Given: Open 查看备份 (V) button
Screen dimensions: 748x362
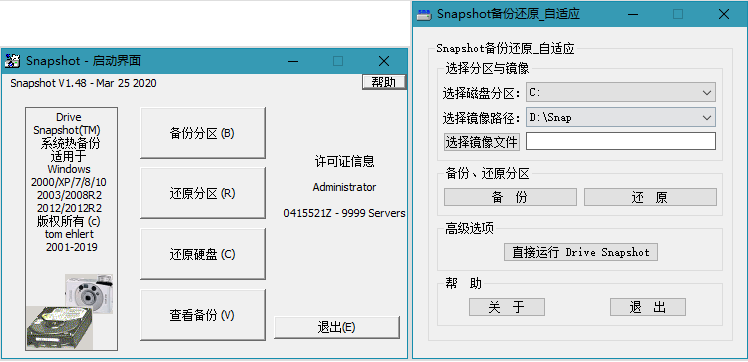Looking at the screenshot, I should tap(203, 315).
